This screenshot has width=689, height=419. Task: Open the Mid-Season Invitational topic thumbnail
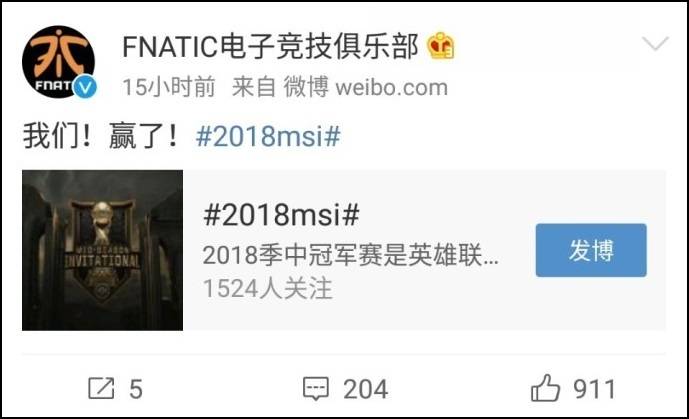(x=102, y=250)
